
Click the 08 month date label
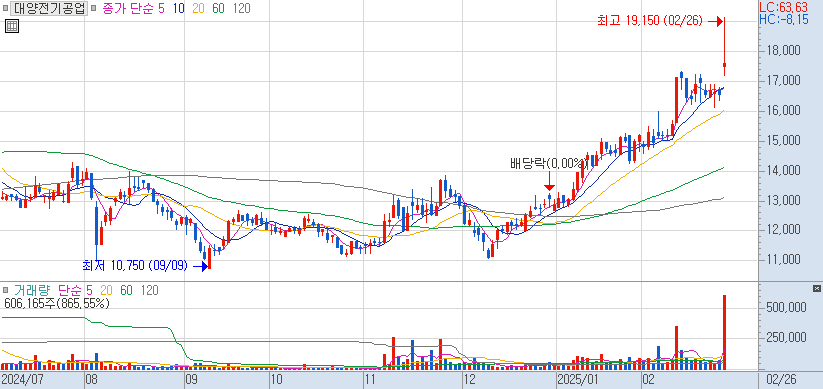click(92, 379)
